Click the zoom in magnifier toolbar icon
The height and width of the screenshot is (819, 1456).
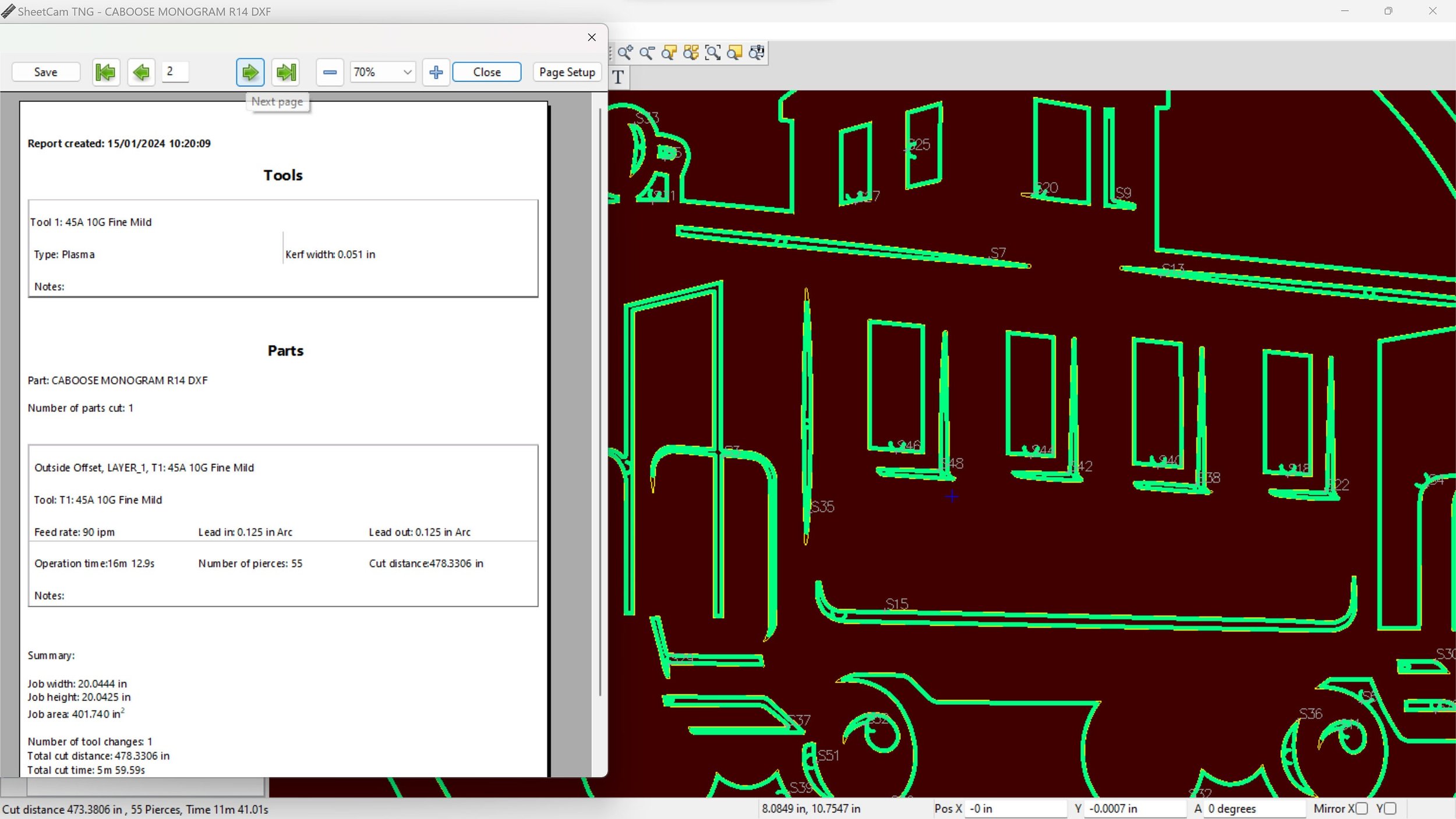[x=625, y=53]
